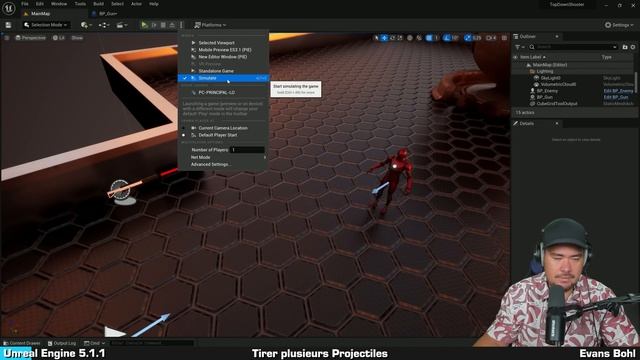Toggle scale snapping icon
Screen dimensions: 640x360
click(x=468, y=38)
